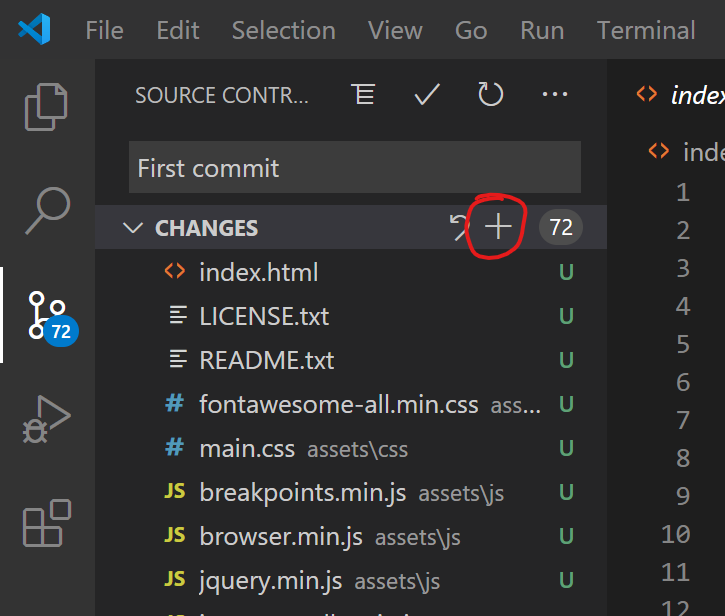Open the Selection menu
Screen dimensions: 725x616
point(283,30)
